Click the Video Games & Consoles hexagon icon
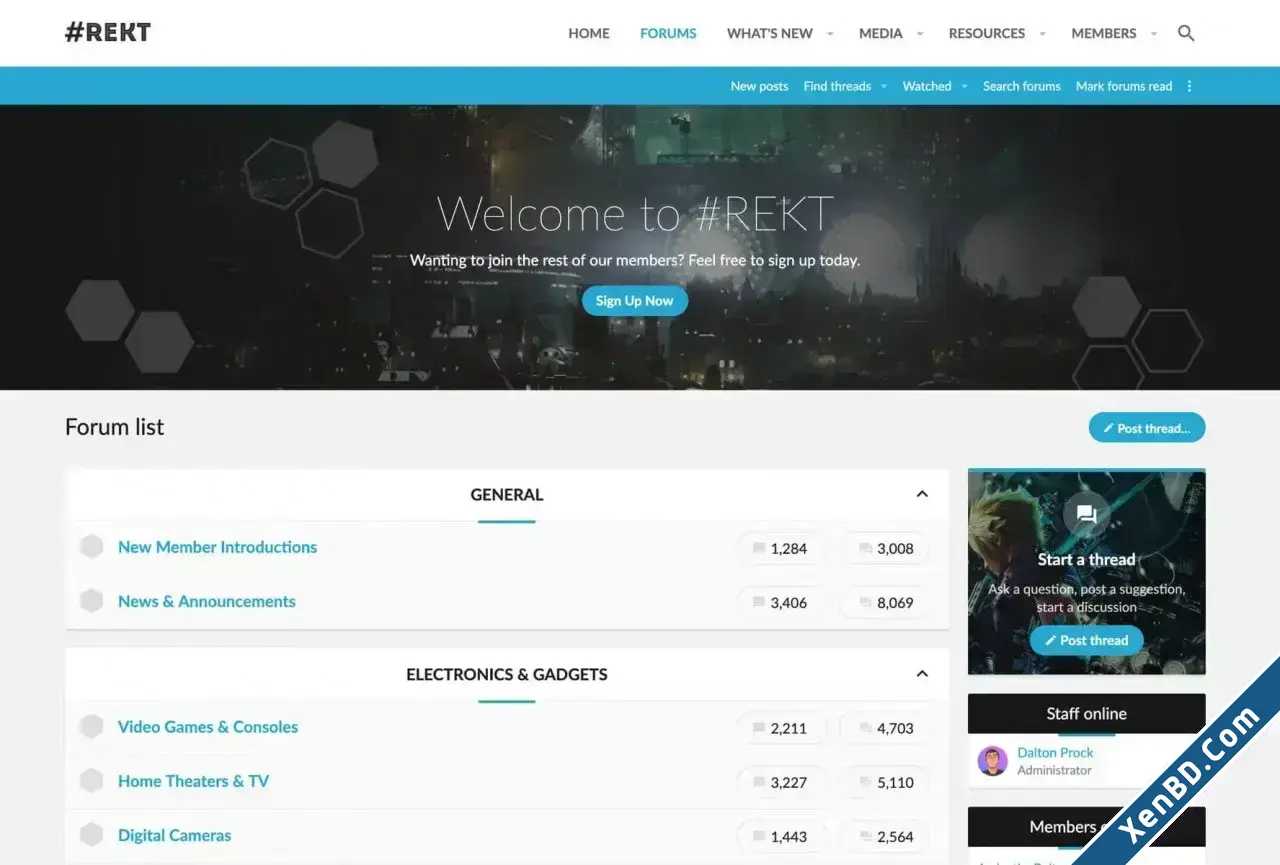The height and width of the screenshot is (865, 1280). 91,727
